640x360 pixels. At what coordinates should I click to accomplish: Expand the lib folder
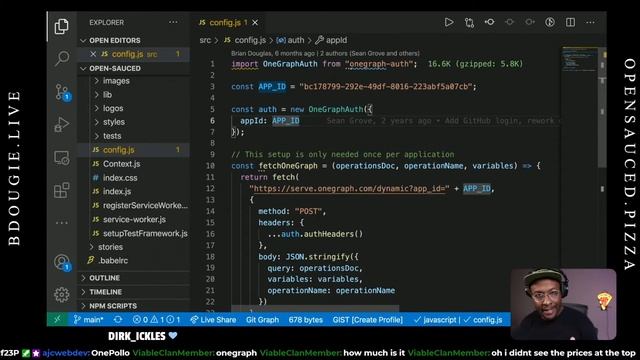click(107, 95)
